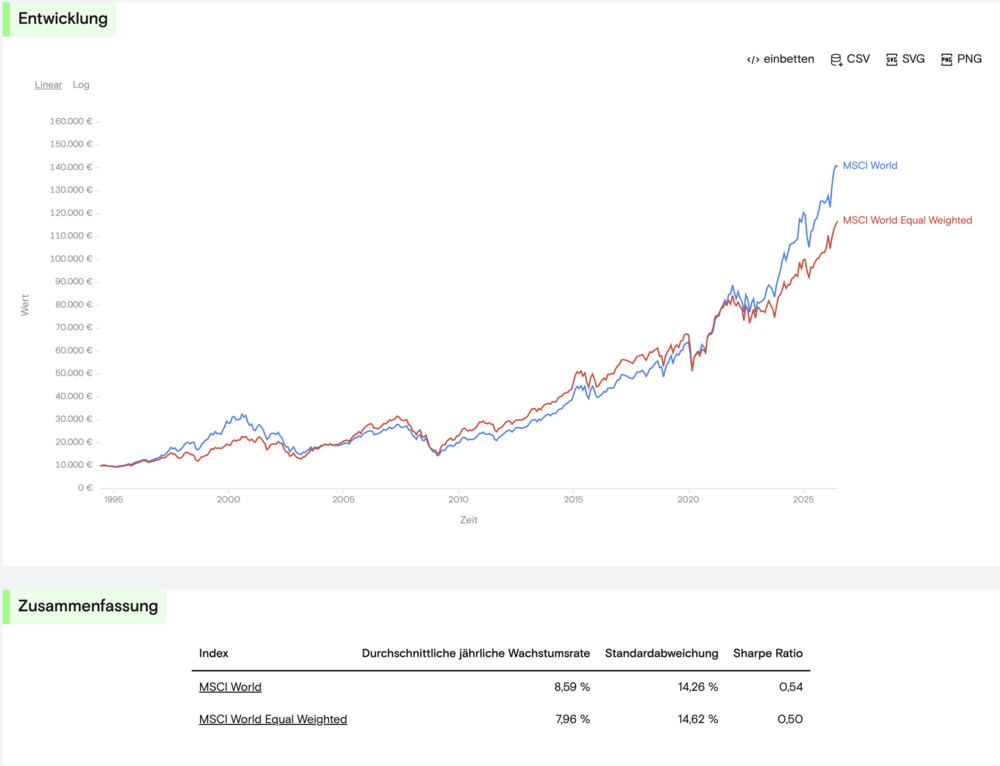This screenshot has width=1000, height=766.
Task: Click the 80.000 € y-axis label
Action: tap(73, 304)
